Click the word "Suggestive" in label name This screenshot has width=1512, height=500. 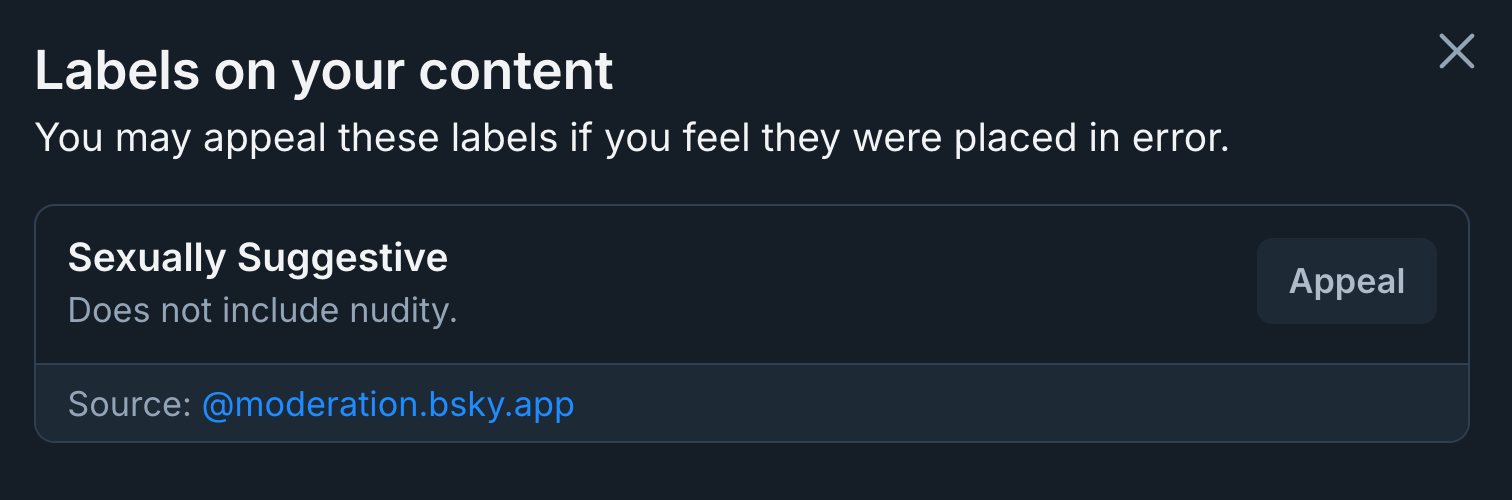[342, 259]
